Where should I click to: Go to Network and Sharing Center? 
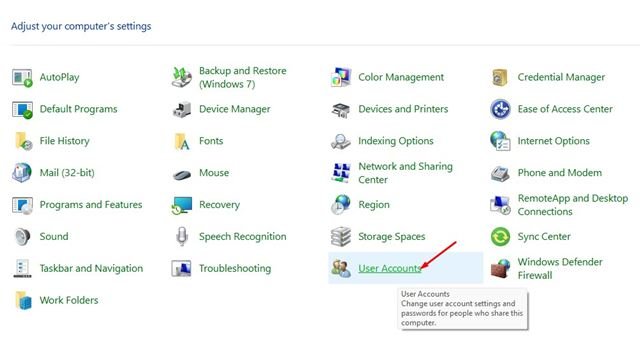point(405,173)
